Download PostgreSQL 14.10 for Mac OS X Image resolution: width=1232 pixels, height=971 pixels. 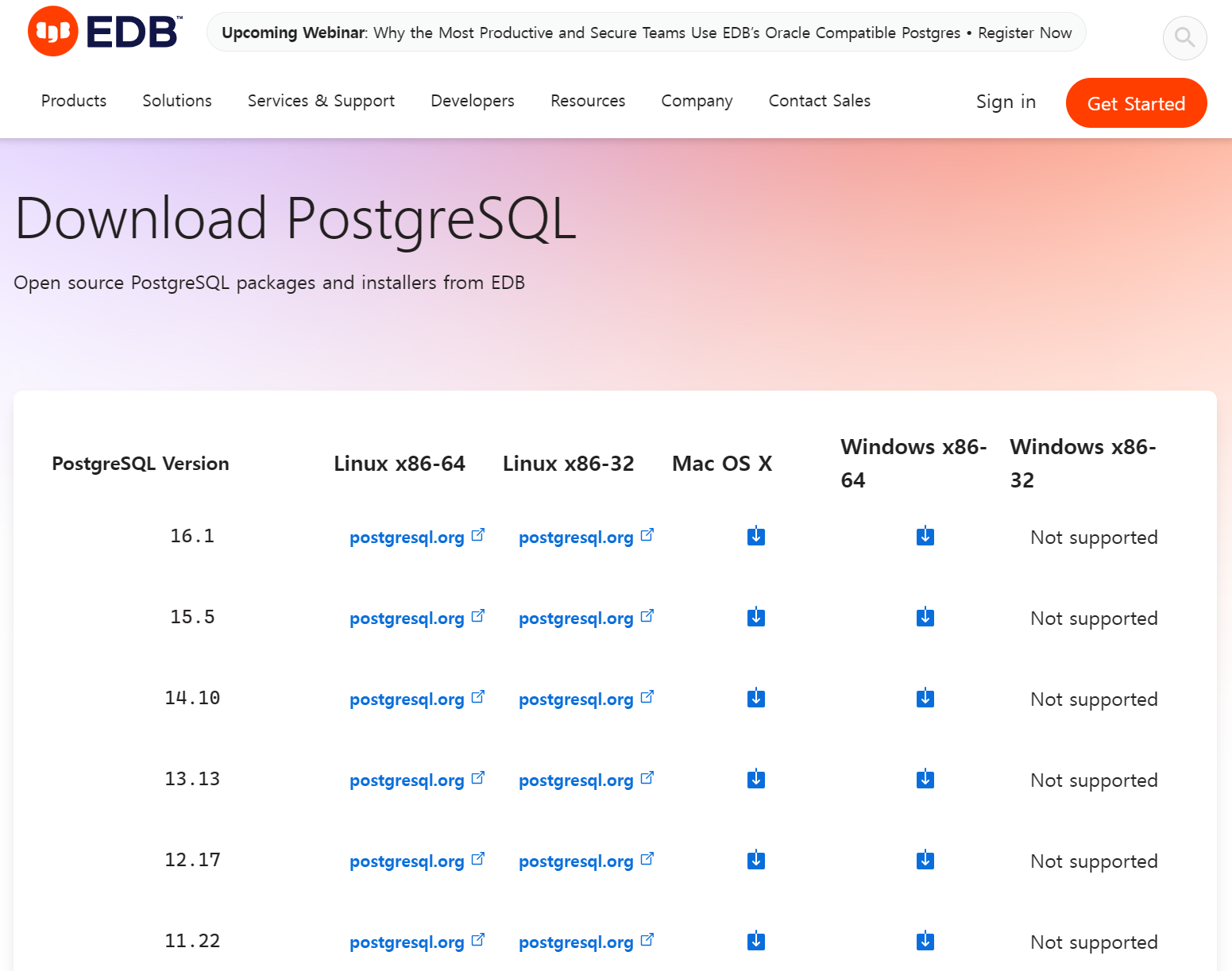[756, 699]
